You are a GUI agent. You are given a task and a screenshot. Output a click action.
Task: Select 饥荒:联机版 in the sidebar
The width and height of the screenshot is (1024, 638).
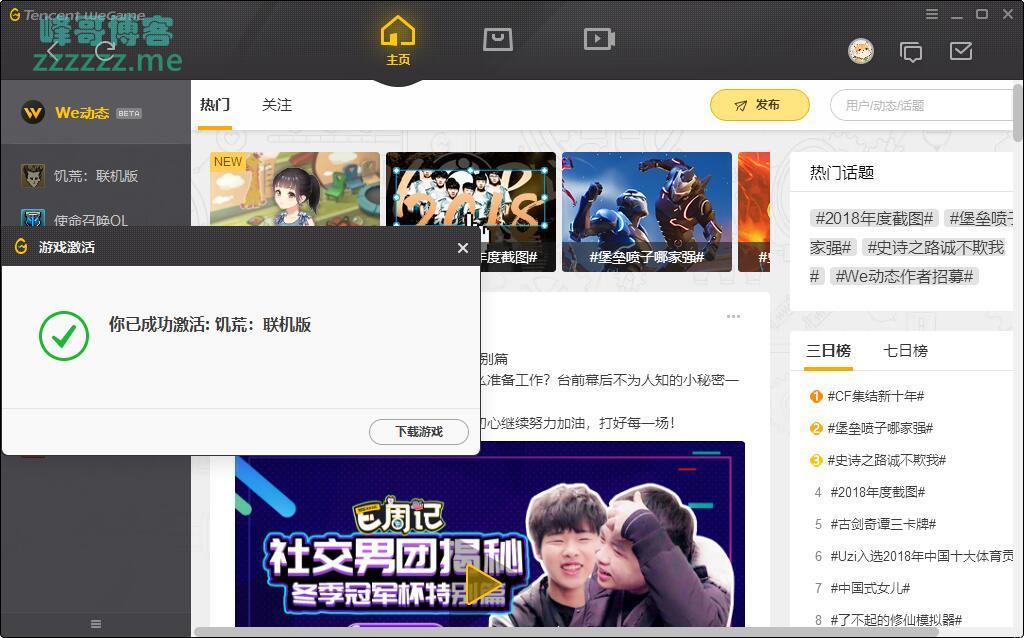pos(95,176)
